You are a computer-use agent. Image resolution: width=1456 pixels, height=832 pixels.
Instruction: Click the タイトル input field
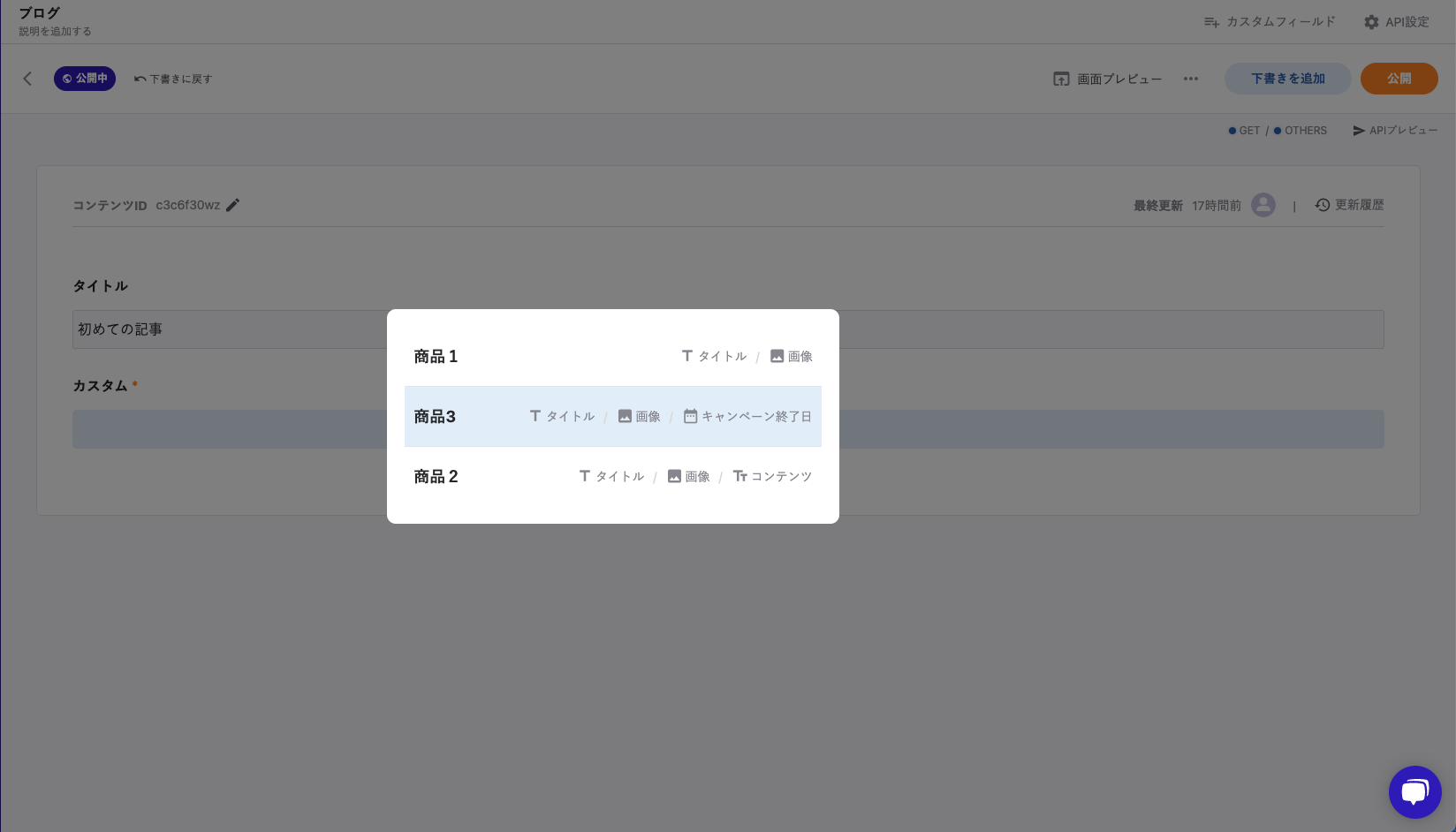[x=230, y=329]
